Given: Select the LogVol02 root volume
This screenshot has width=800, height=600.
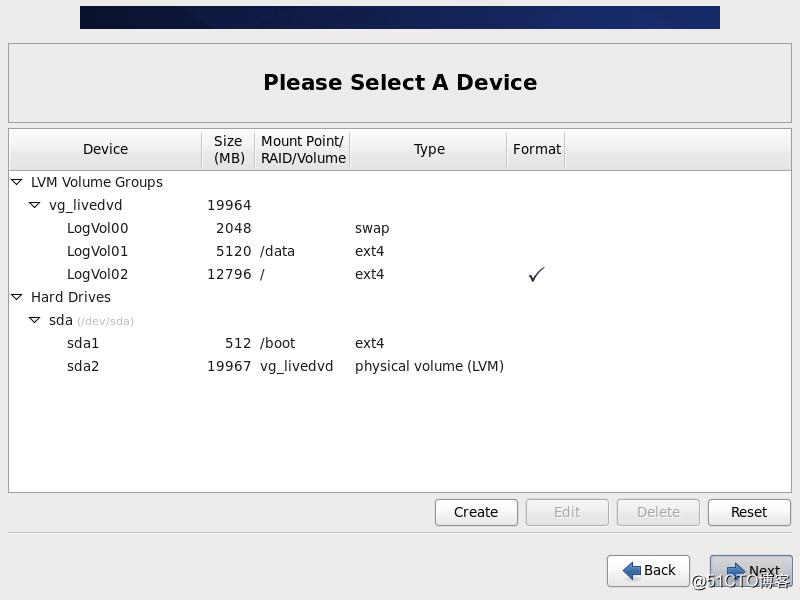Looking at the screenshot, I should [x=400, y=274].
